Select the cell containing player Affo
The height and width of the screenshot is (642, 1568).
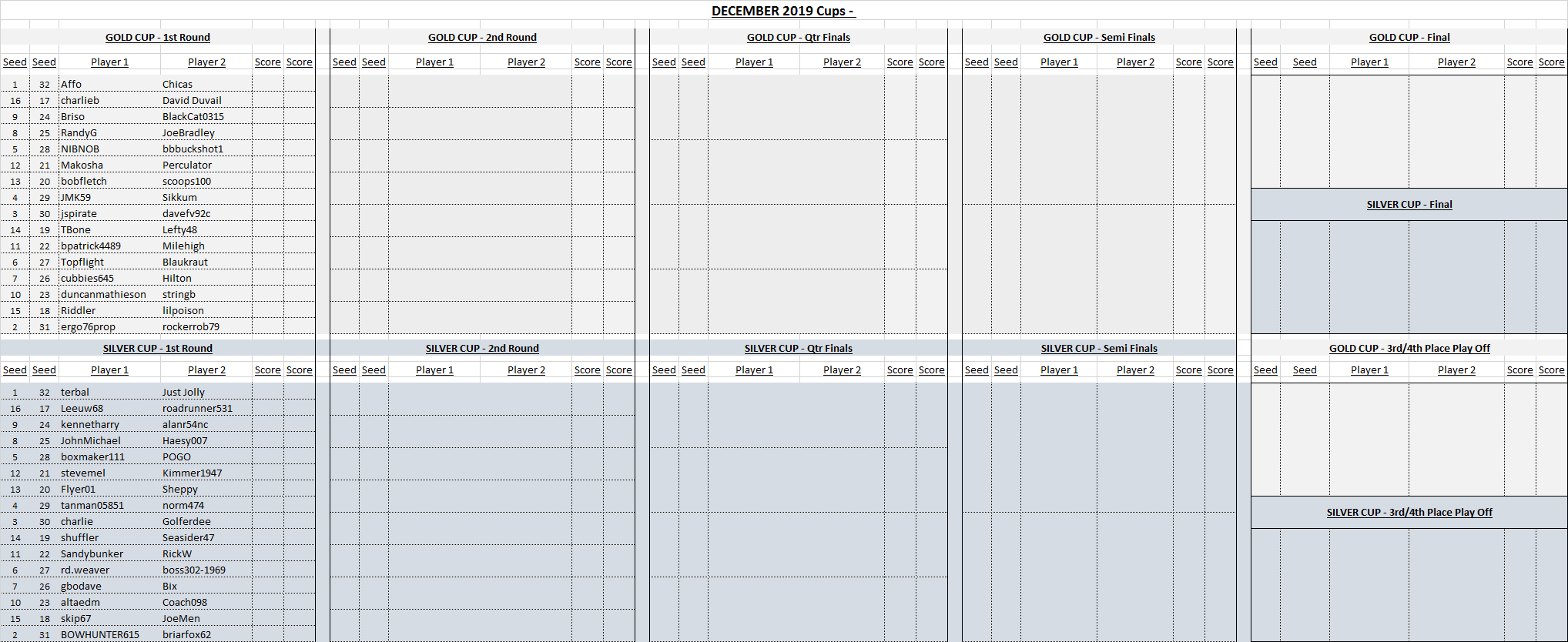pyautogui.click(x=72, y=85)
